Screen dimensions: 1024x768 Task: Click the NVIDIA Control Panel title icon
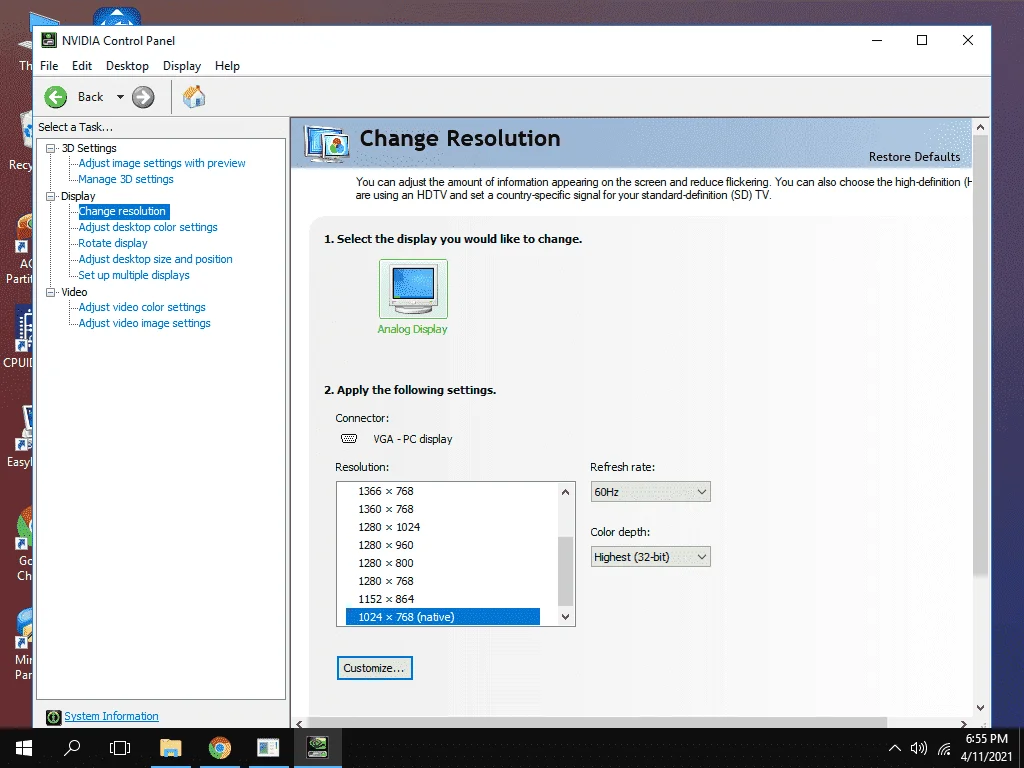(49, 40)
